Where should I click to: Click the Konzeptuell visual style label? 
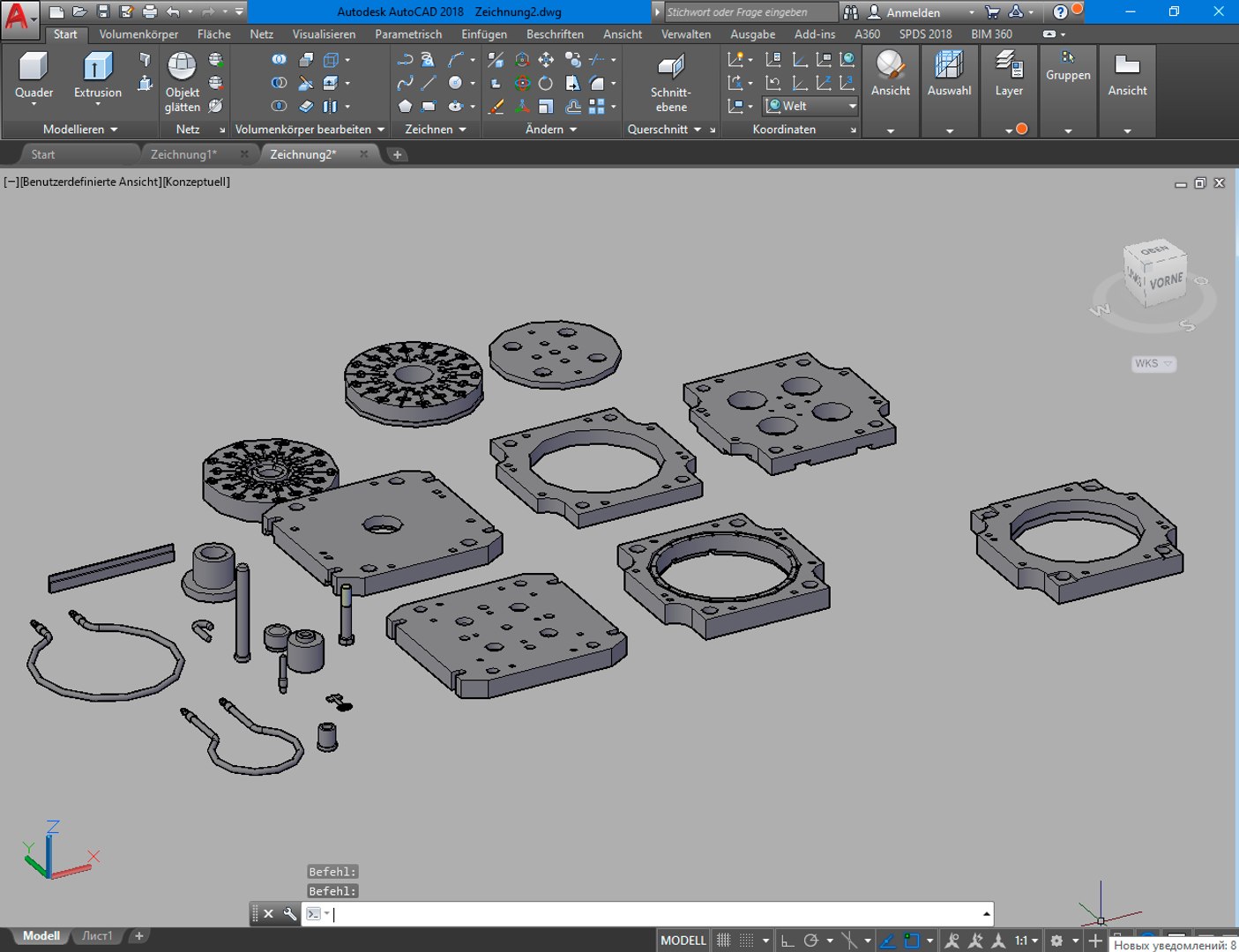click(197, 182)
